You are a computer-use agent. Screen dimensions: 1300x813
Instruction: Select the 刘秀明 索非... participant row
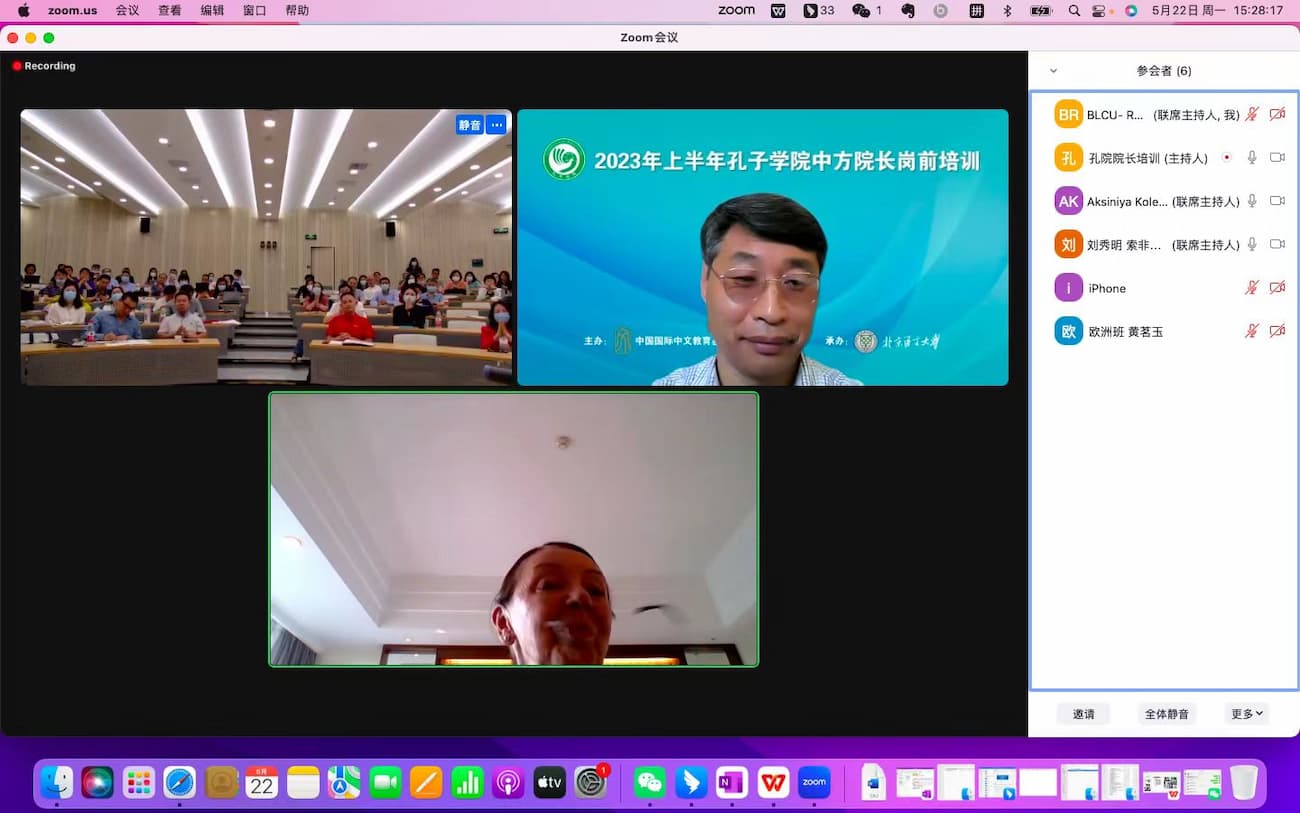1165,244
